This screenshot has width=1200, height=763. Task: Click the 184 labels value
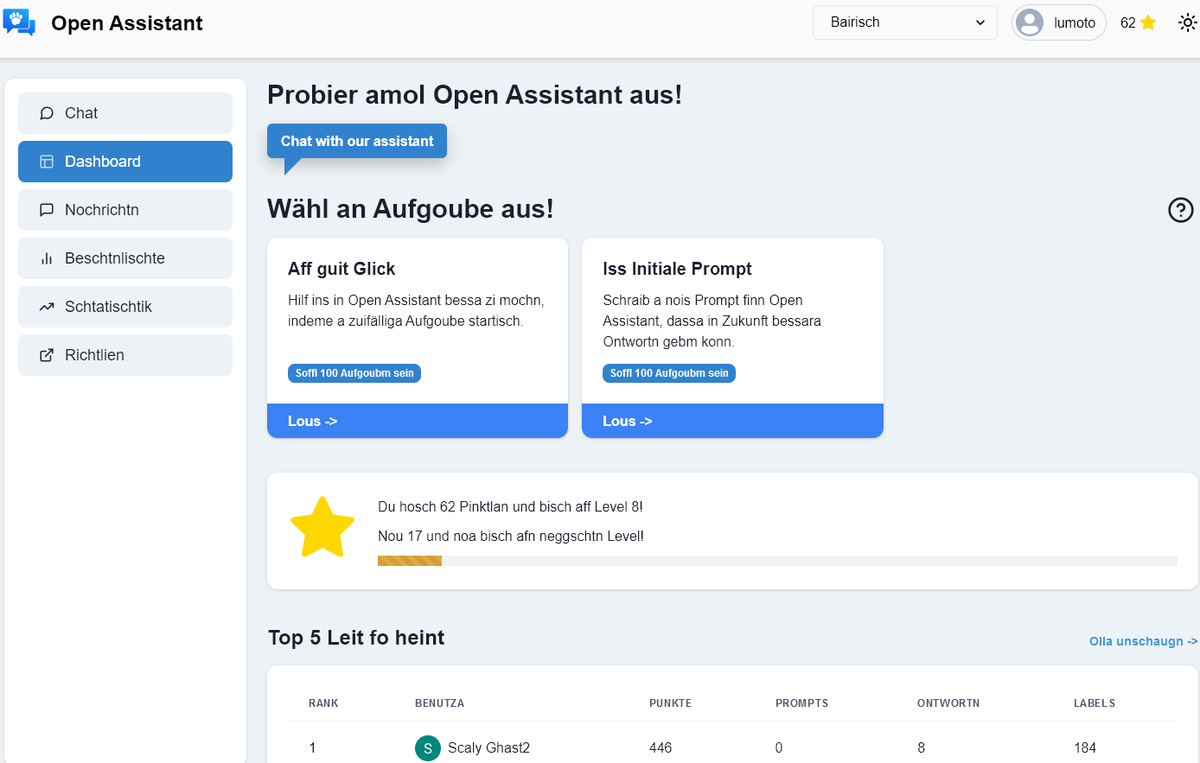[x=1085, y=748]
